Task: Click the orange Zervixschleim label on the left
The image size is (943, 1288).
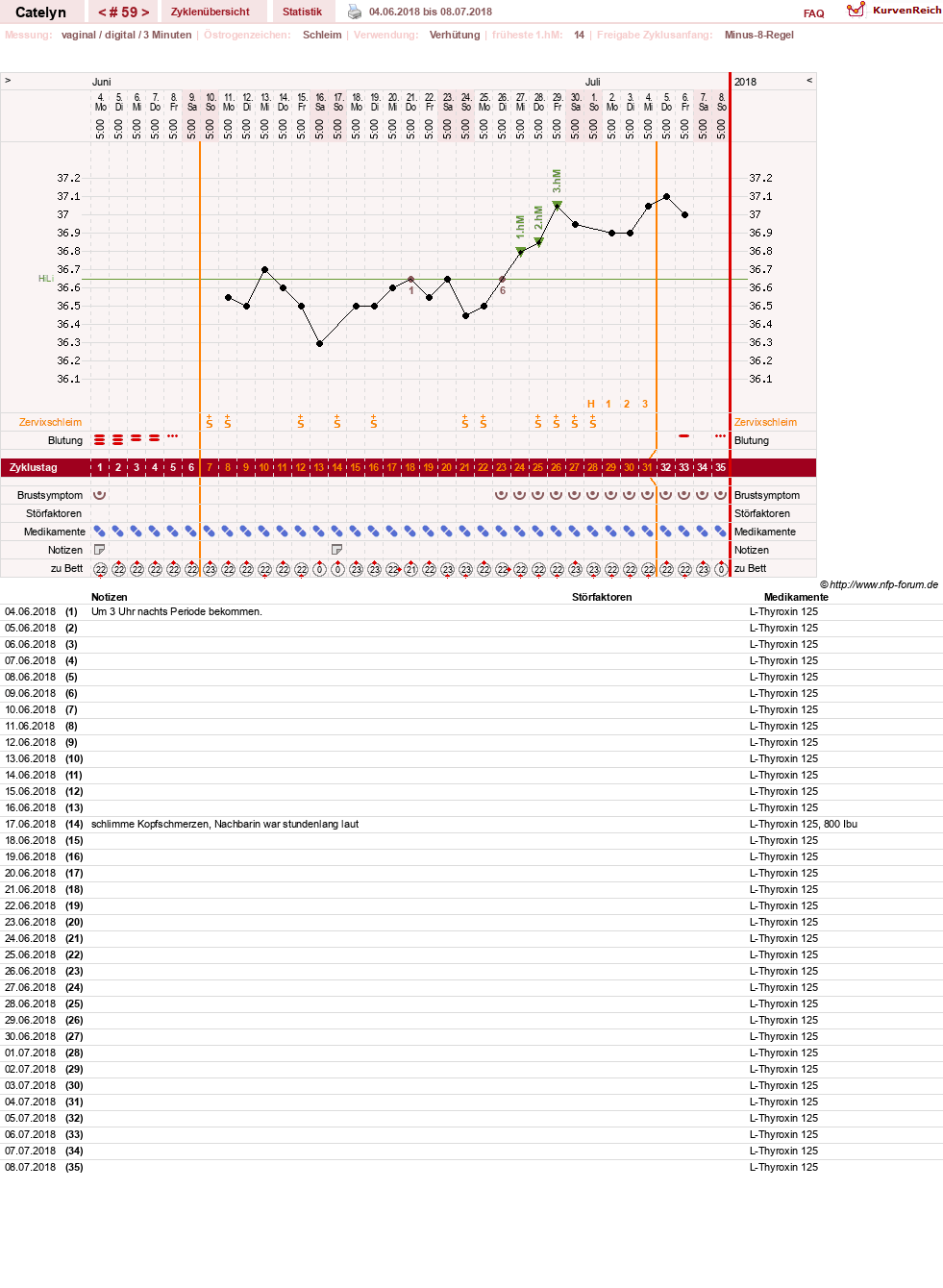Action: pyautogui.click(x=50, y=422)
